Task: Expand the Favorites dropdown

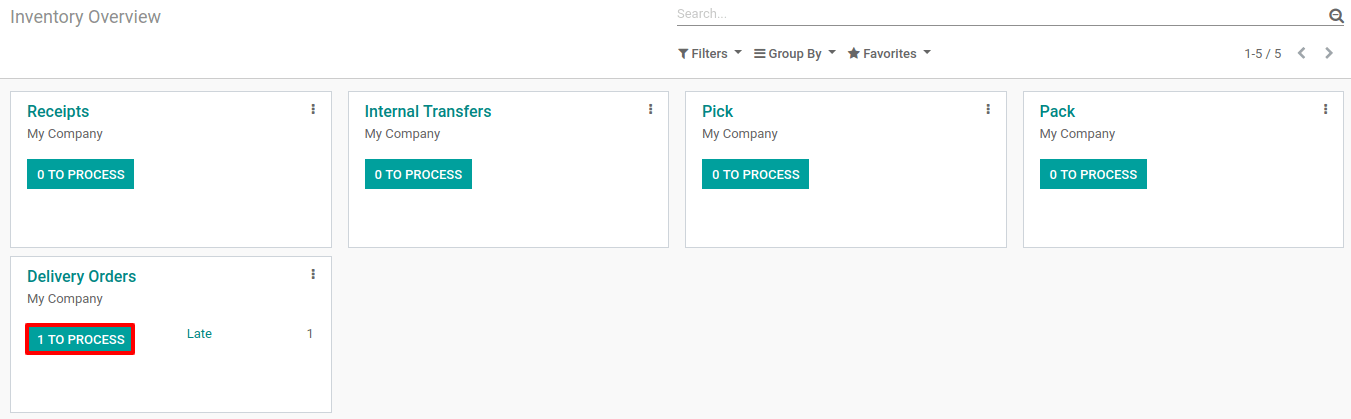Action: (x=889, y=54)
